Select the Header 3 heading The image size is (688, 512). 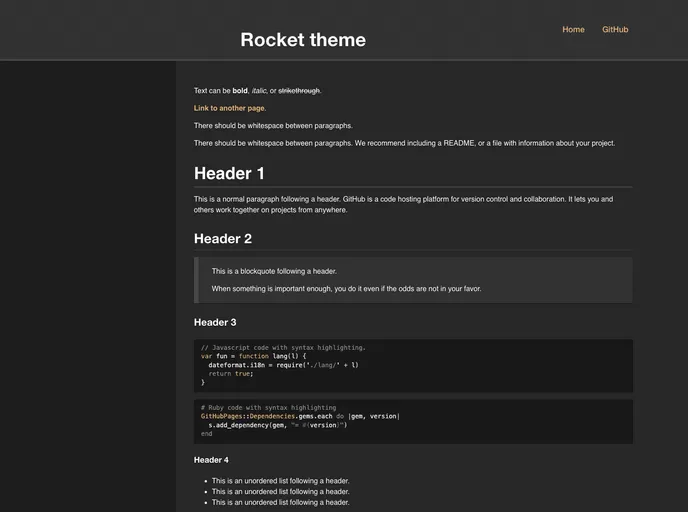(215, 322)
